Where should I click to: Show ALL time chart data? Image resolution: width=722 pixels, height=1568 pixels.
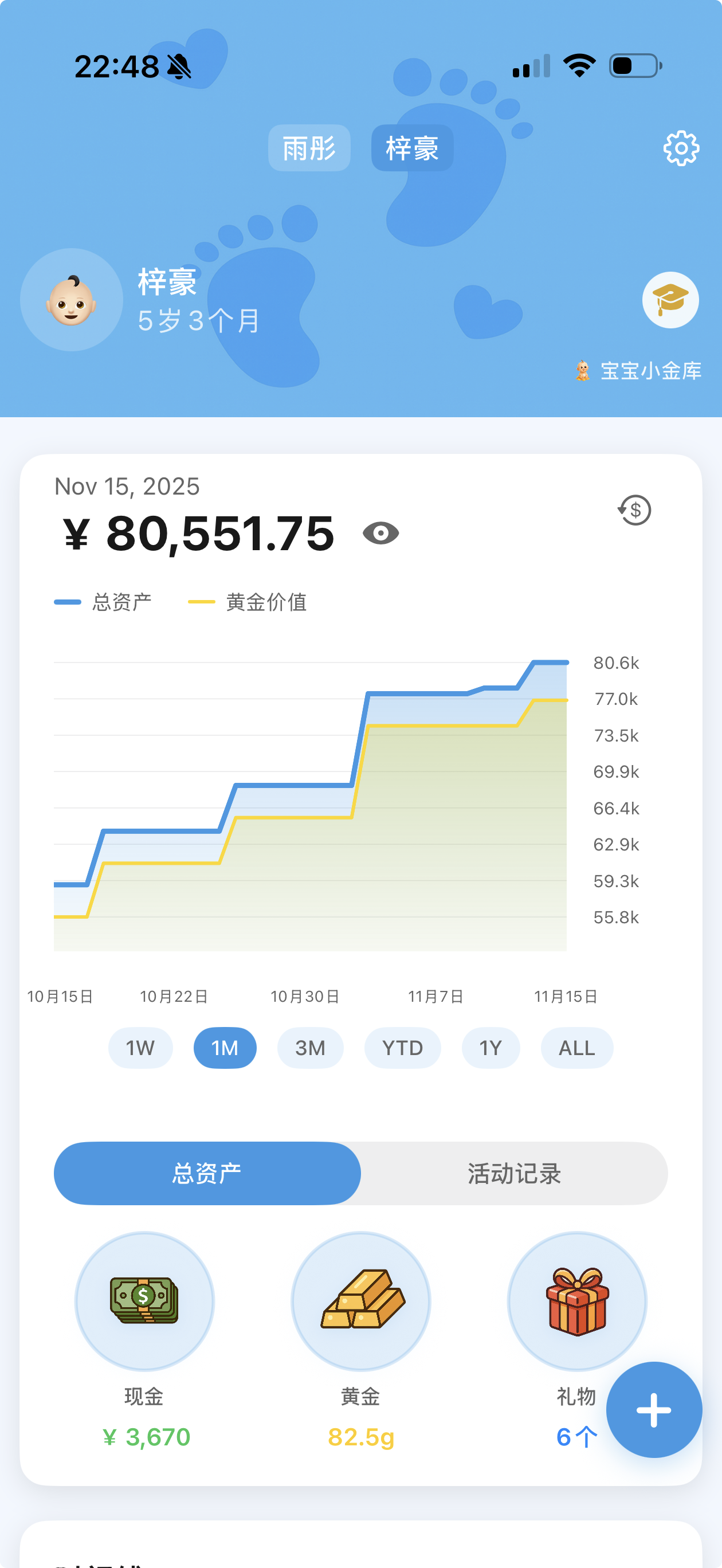click(576, 1048)
